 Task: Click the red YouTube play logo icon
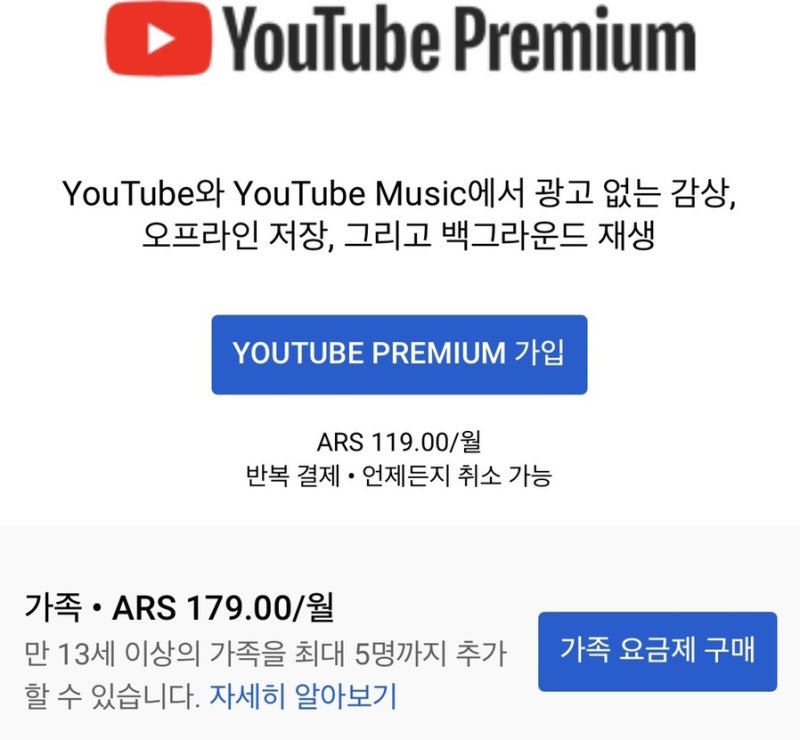159,38
